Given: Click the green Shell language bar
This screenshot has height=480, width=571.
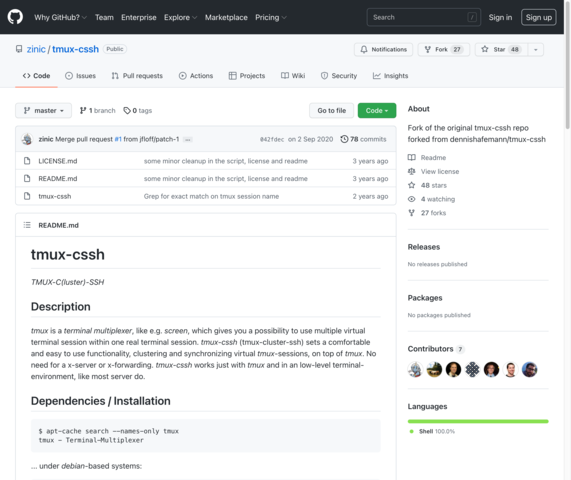Looking at the screenshot, I should coord(478,421).
